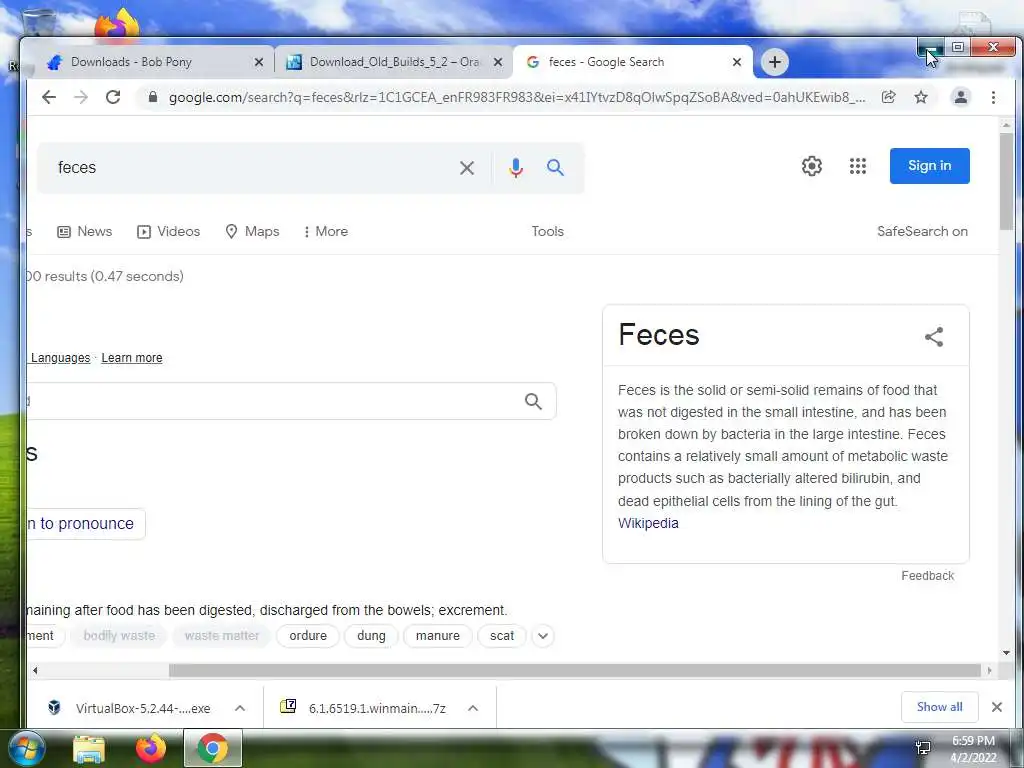Select the ordure synonym chip

[x=308, y=635]
